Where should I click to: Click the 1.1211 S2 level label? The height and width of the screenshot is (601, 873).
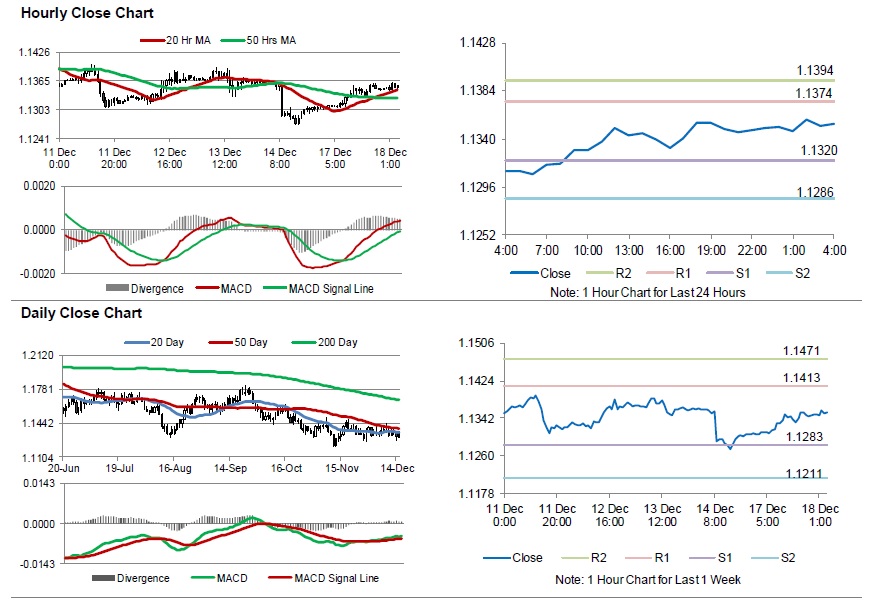point(802,471)
